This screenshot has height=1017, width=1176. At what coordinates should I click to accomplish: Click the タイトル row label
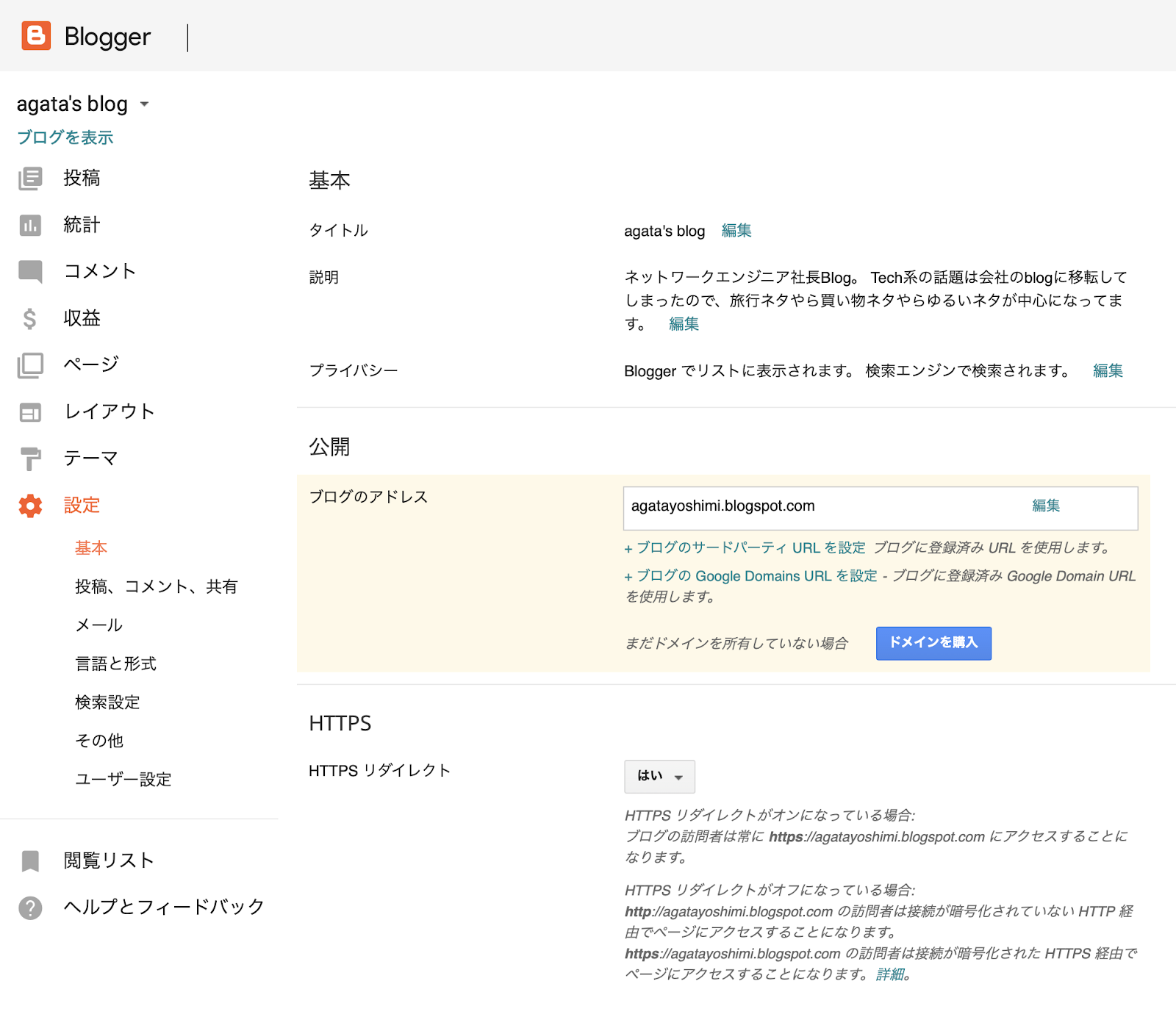click(x=339, y=231)
